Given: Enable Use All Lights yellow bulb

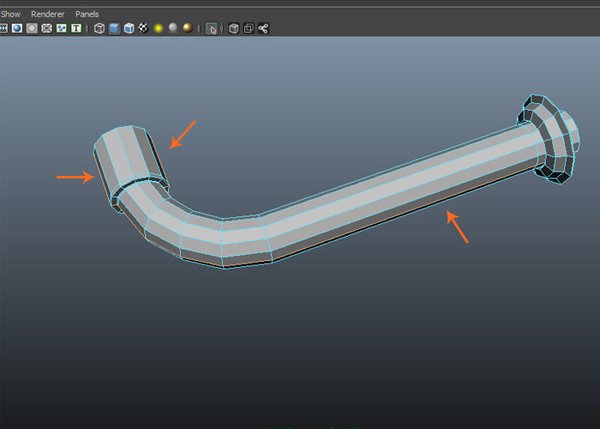Looking at the screenshot, I should 158,28.
